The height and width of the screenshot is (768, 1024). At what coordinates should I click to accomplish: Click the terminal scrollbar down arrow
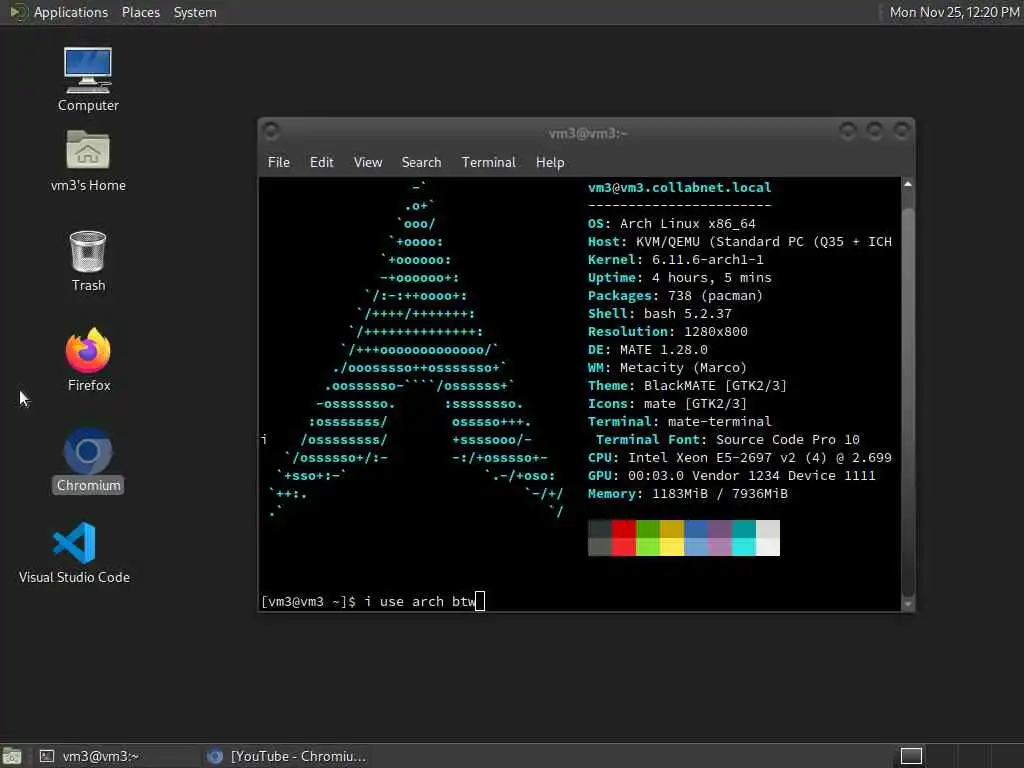pos(908,604)
